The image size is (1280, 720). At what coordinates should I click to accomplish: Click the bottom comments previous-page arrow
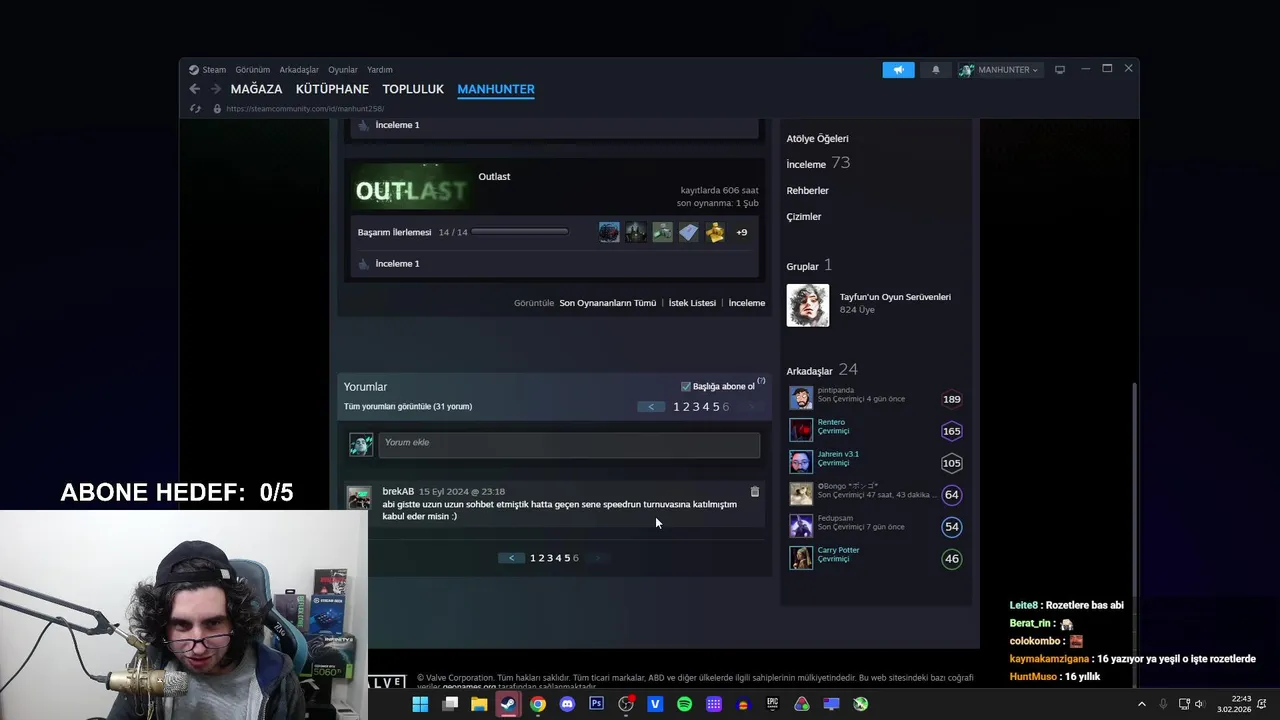[511, 558]
